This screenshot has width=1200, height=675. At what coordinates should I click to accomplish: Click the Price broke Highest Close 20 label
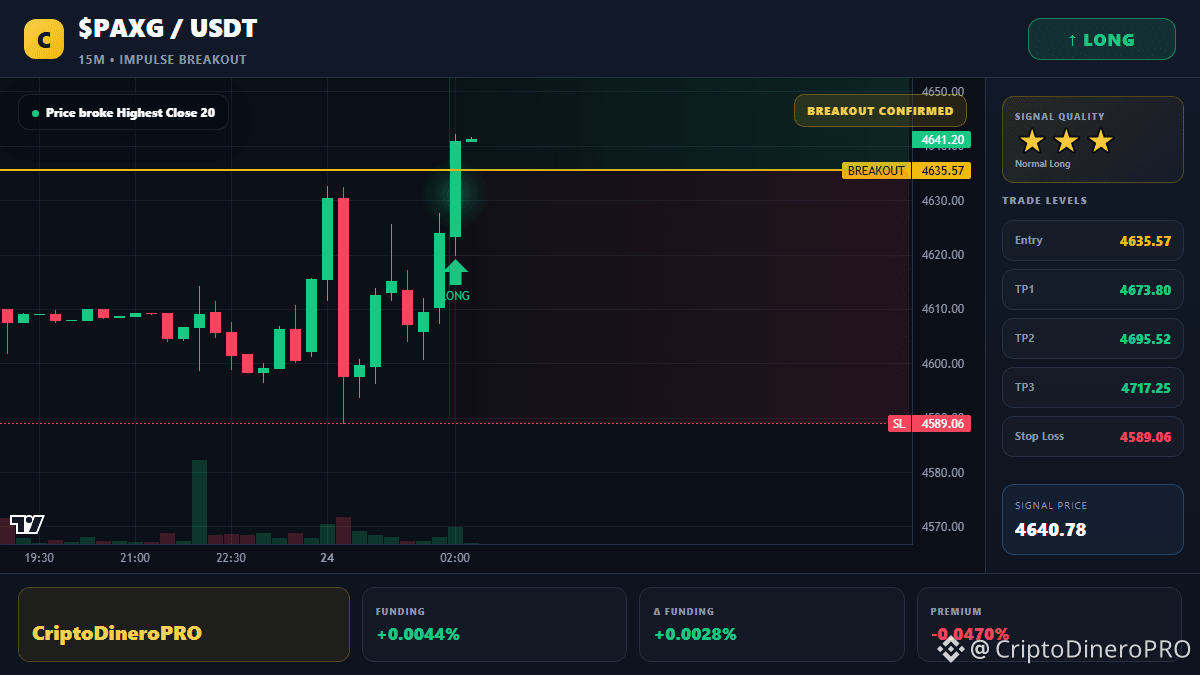(123, 113)
